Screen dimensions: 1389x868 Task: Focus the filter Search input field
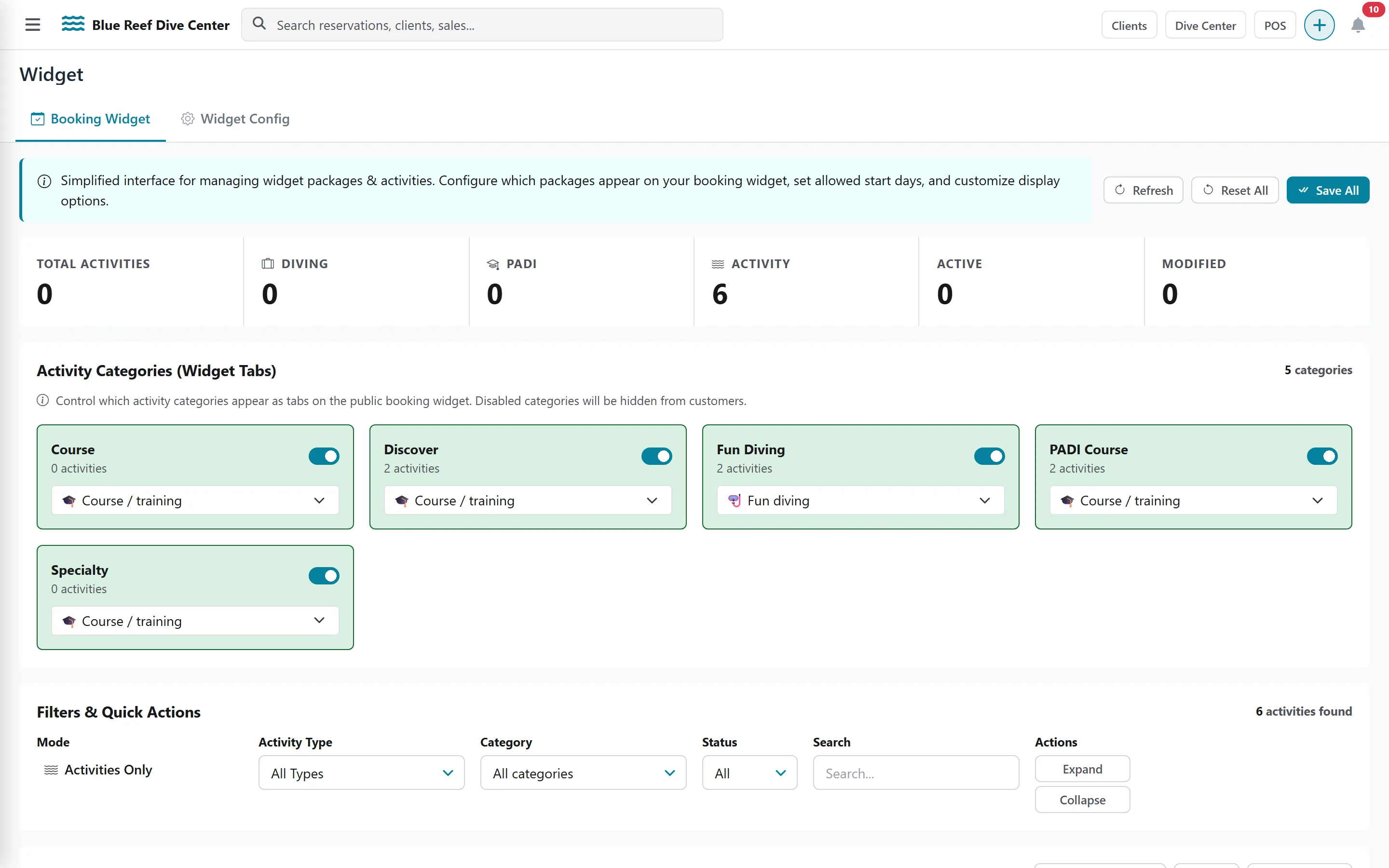point(916,773)
